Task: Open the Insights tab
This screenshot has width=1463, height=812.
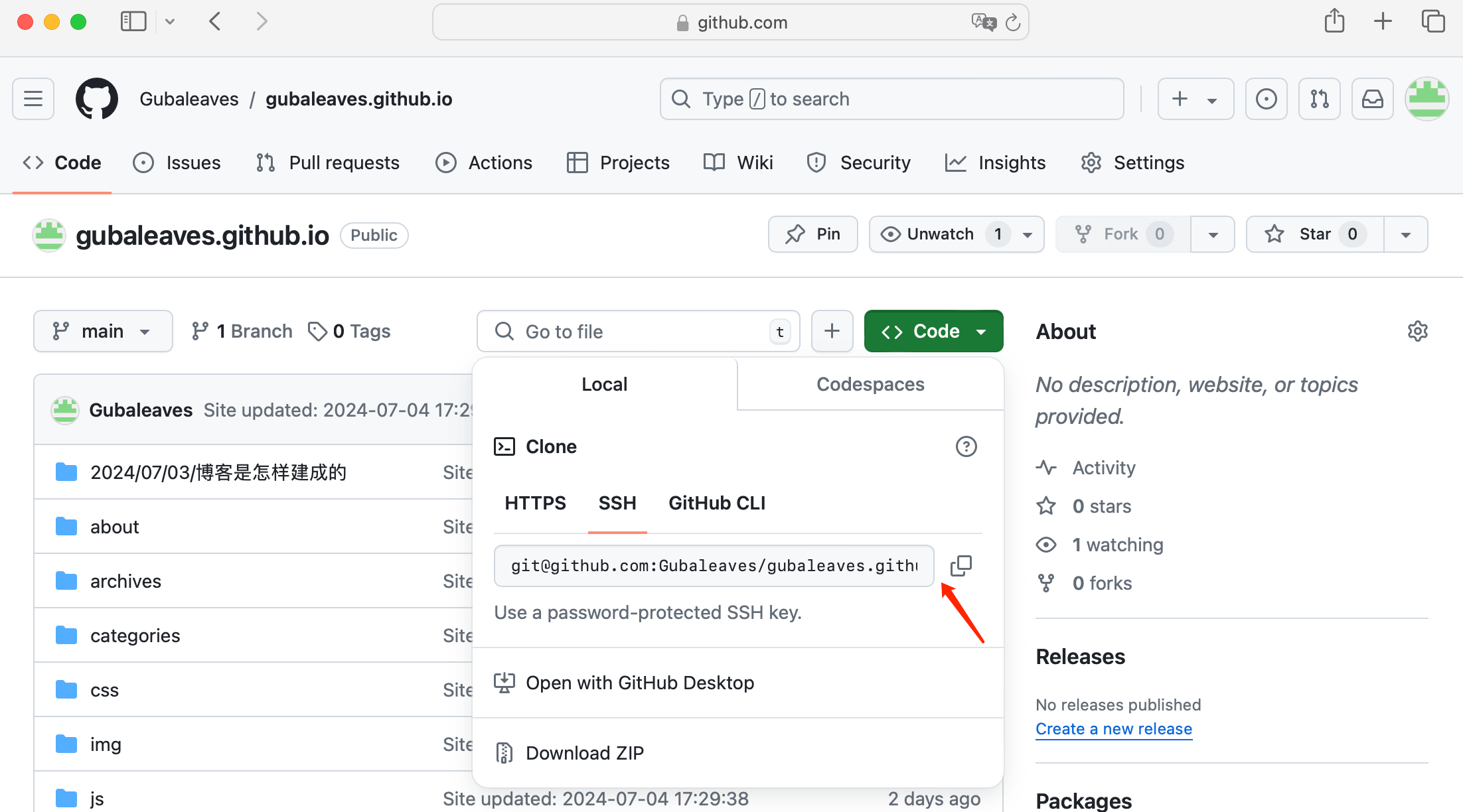Action: (995, 163)
